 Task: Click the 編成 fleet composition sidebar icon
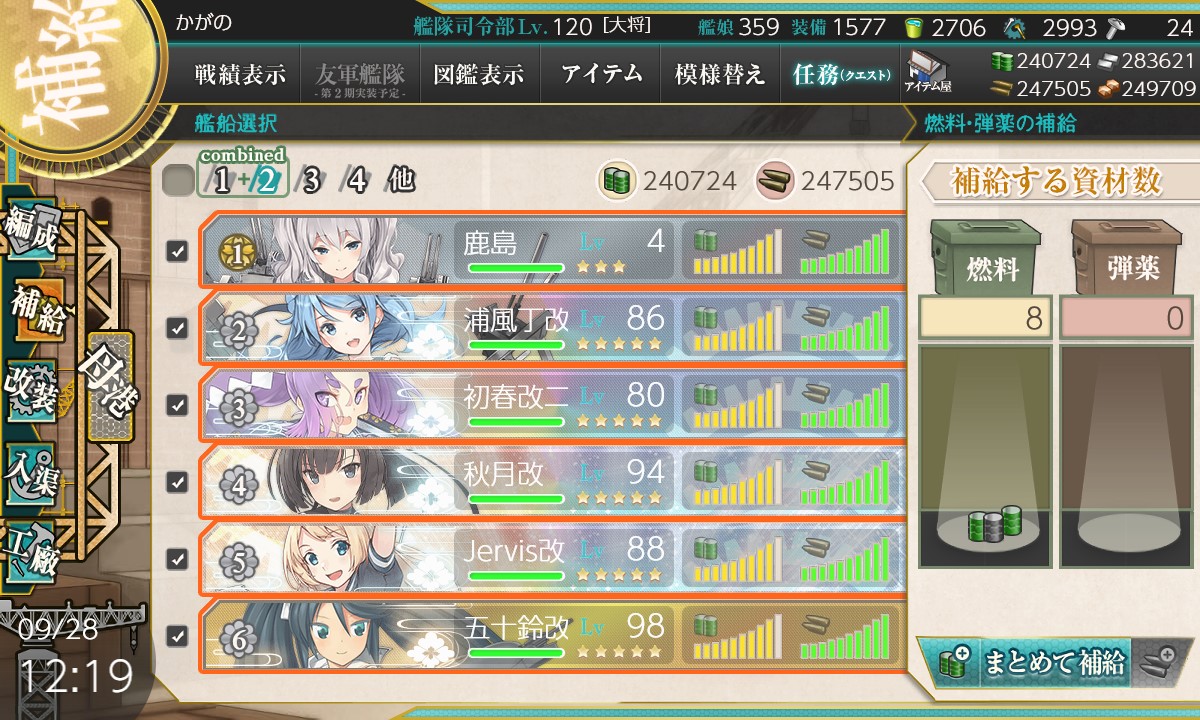tap(32, 229)
